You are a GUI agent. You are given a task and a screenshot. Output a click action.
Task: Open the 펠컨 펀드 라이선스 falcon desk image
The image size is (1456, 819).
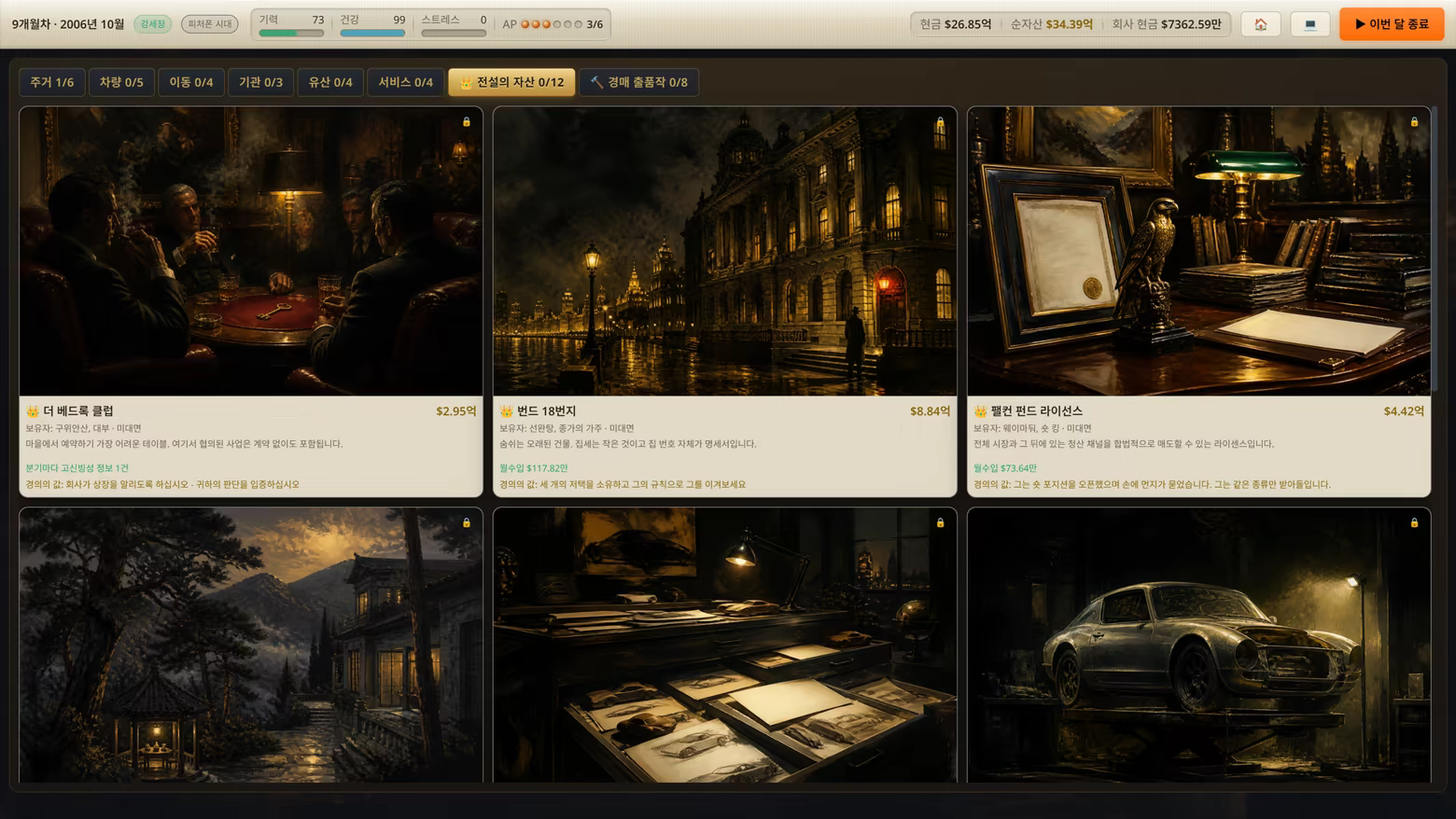tap(1199, 251)
